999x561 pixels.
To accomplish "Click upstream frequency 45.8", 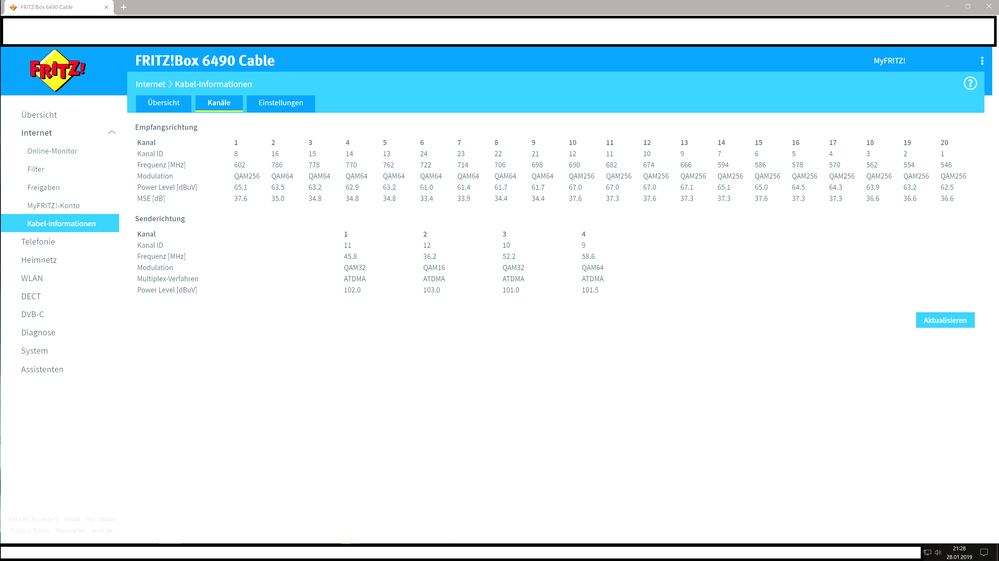I will [350, 257].
